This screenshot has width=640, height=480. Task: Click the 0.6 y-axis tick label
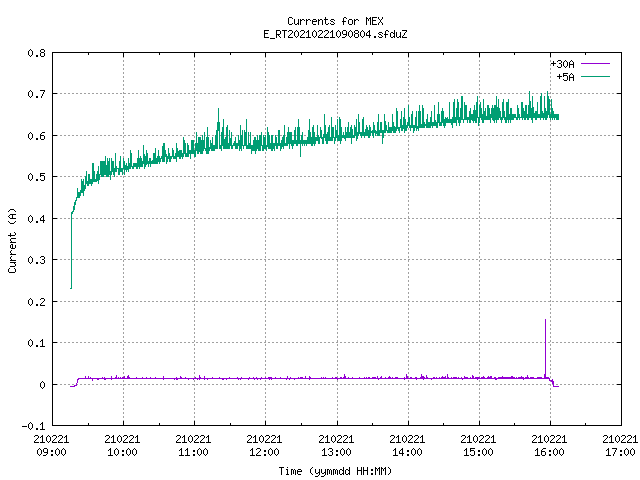click(36, 136)
